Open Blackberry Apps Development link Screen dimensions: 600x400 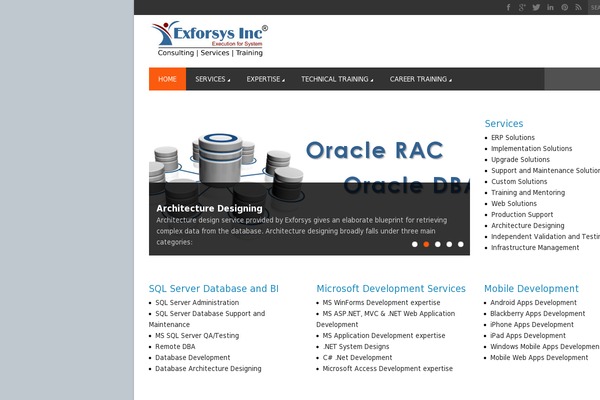538,313
